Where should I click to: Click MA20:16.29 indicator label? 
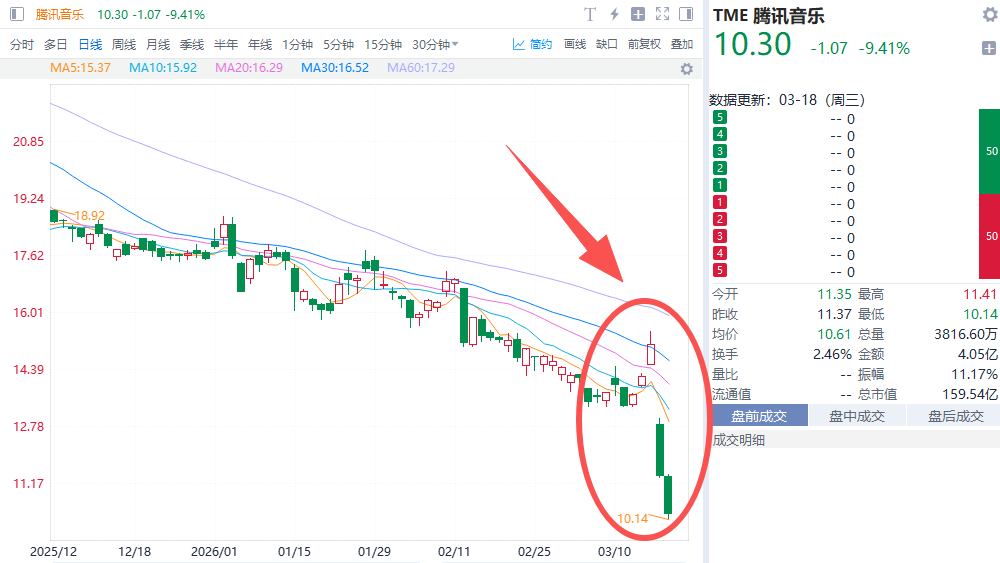coord(249,68)
